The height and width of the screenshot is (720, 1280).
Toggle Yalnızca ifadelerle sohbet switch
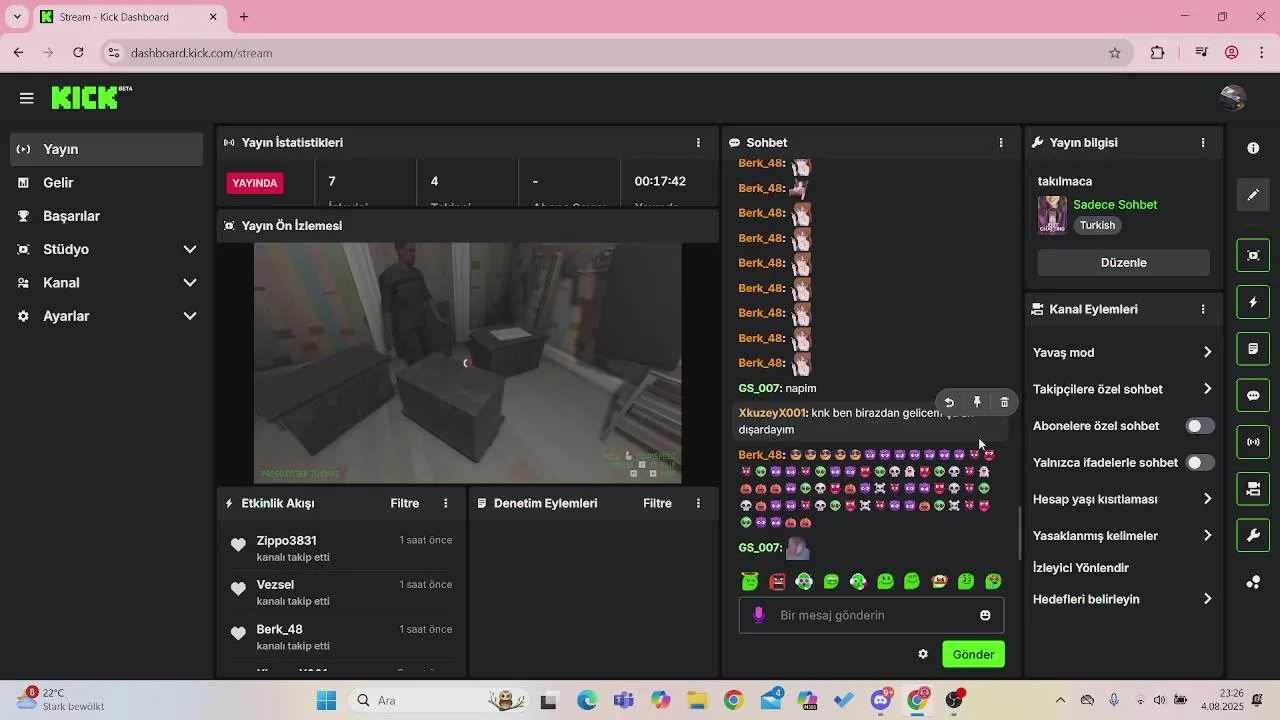pyautogui.click(x=1200, y=463)
